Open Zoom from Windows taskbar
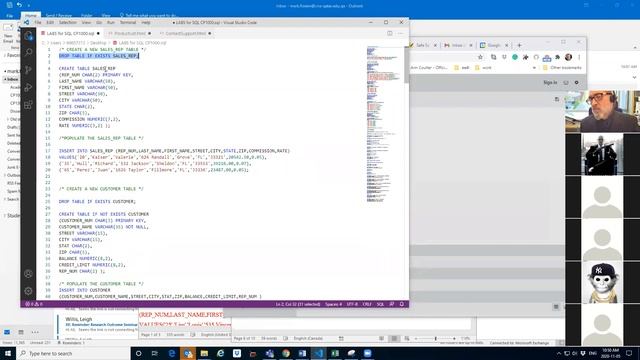 367,353
